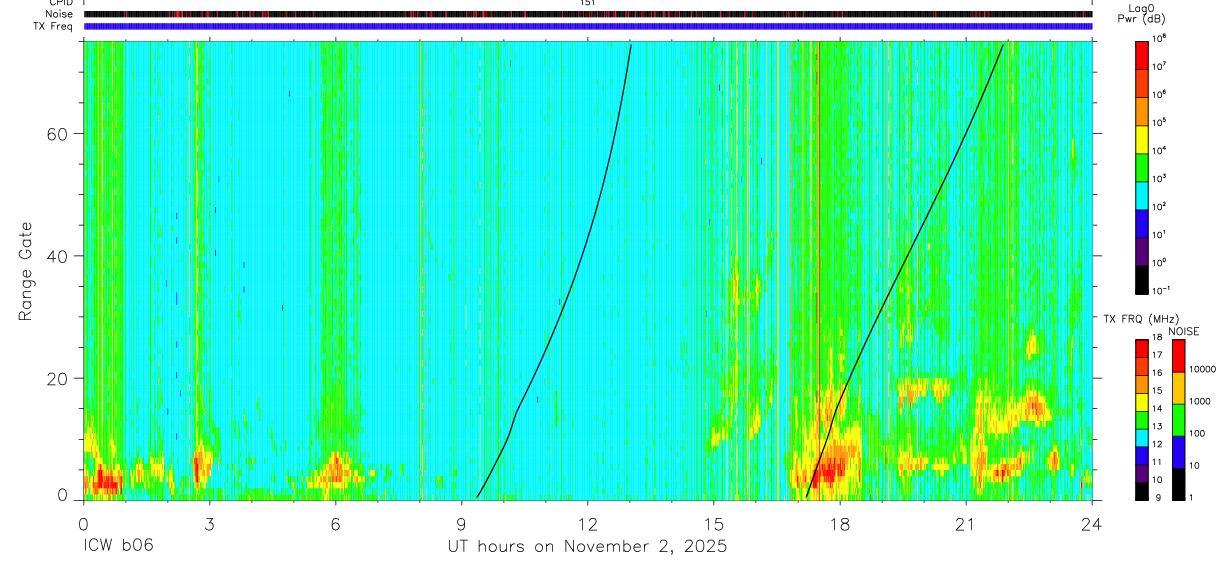Click the blue segment of the Lag0 Pwr colorbar
Viewport: 1228px width, 567px height.
point(1142,224)
